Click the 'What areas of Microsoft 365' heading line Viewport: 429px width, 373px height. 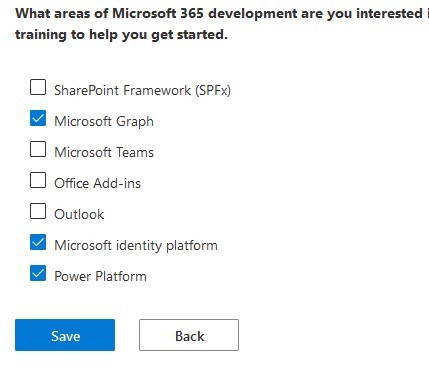pos(222,14)
